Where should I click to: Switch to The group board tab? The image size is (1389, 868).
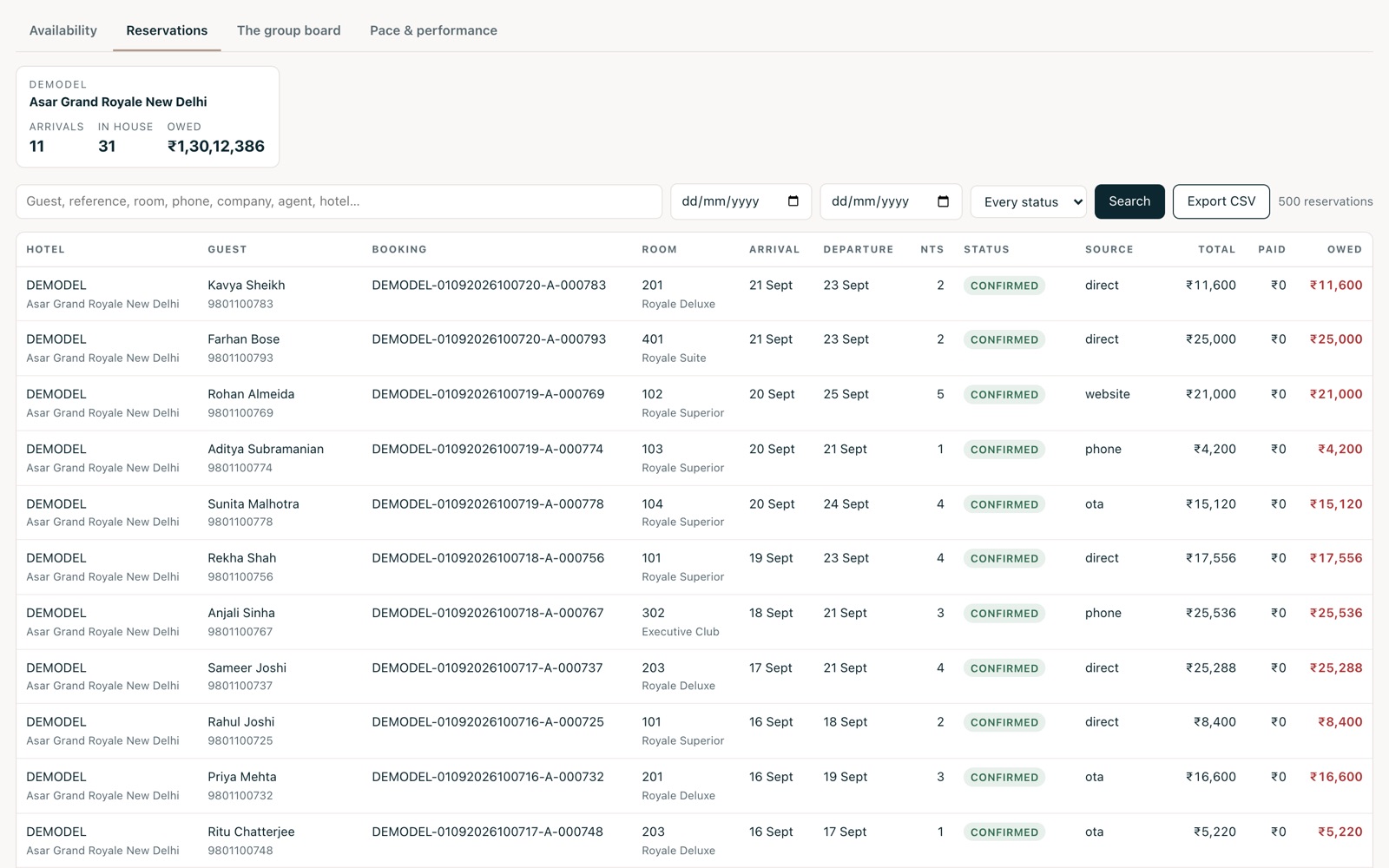tap(289, 30)
